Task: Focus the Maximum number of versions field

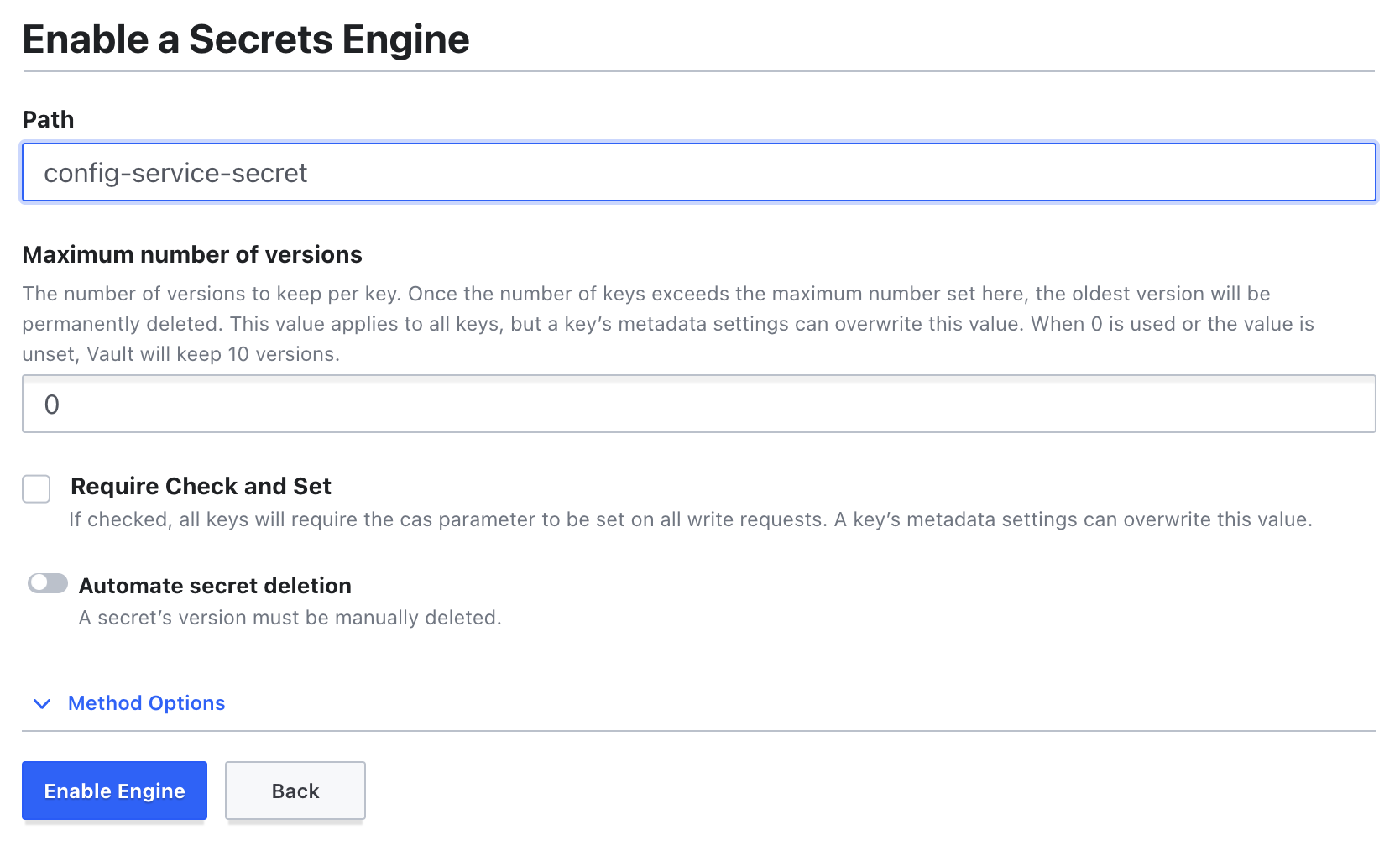Action: tap(698, 405)
